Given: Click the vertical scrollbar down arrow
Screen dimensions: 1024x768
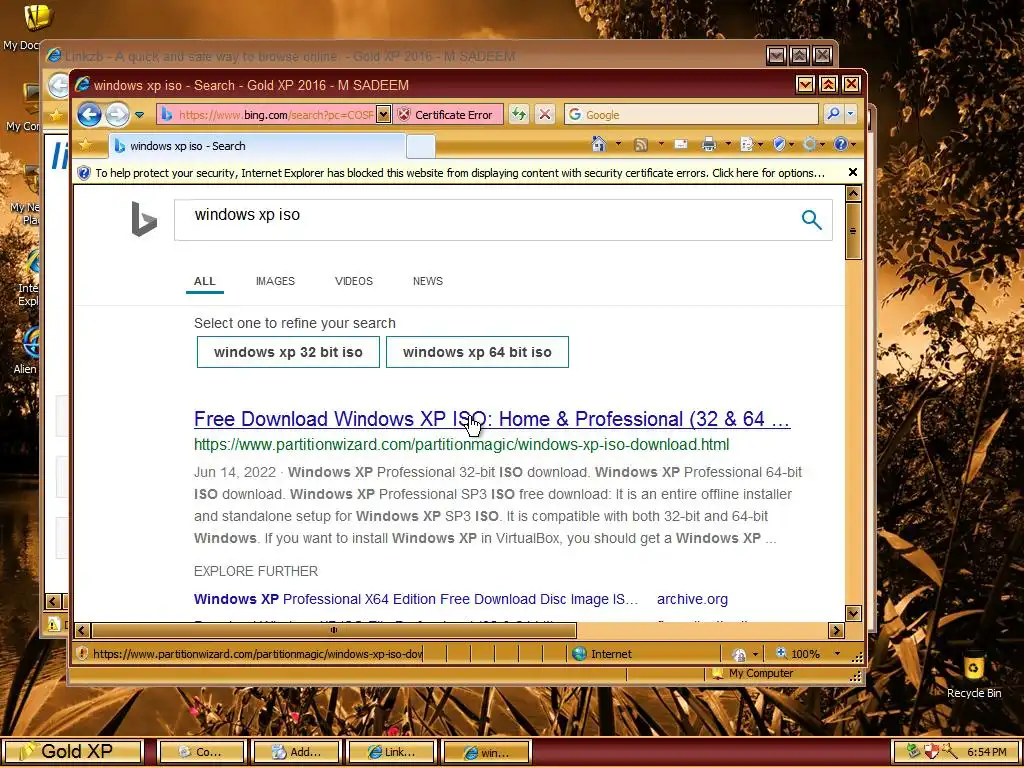Looking at the screenshot, I should click(x=853, y=613).
